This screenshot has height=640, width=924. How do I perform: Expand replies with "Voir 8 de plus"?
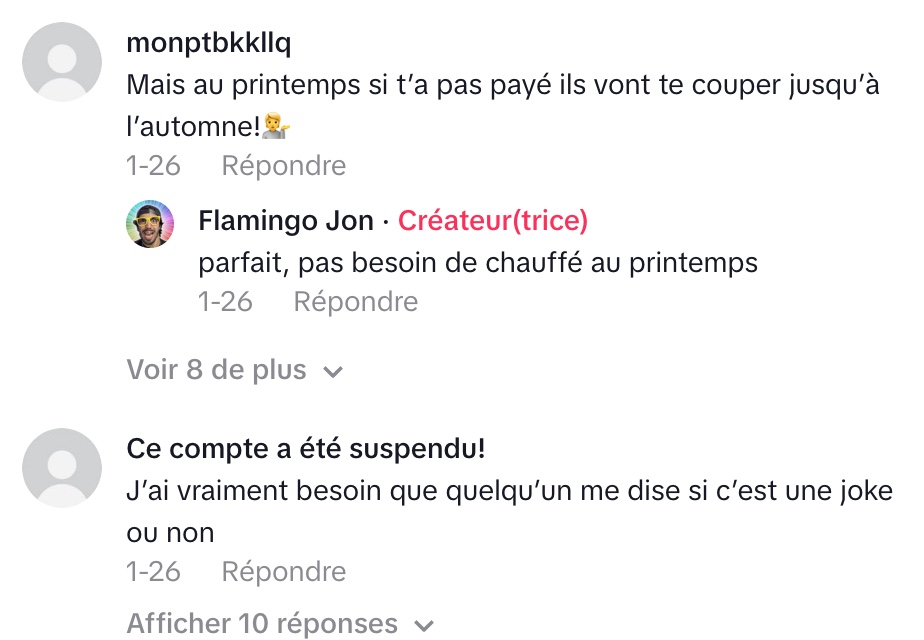(x=216, y=370)
